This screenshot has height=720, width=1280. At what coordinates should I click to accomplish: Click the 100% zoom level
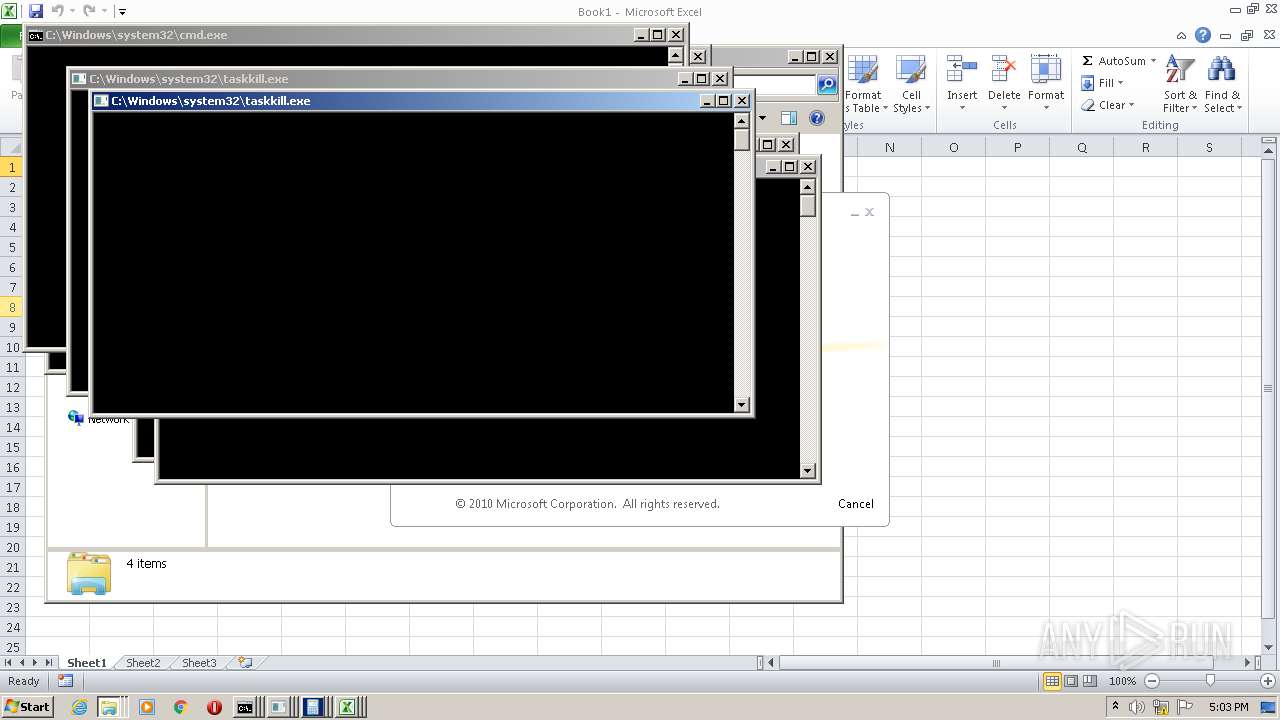tap(1122, 681)
